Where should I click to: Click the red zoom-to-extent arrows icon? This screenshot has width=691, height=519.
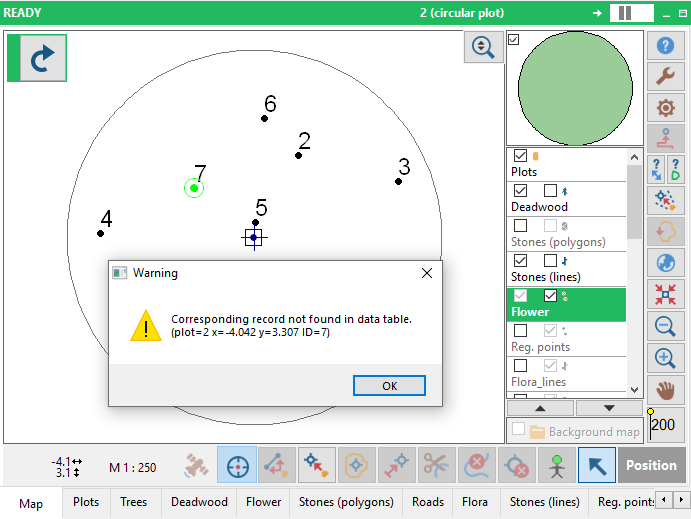click(x=665, y=294)
